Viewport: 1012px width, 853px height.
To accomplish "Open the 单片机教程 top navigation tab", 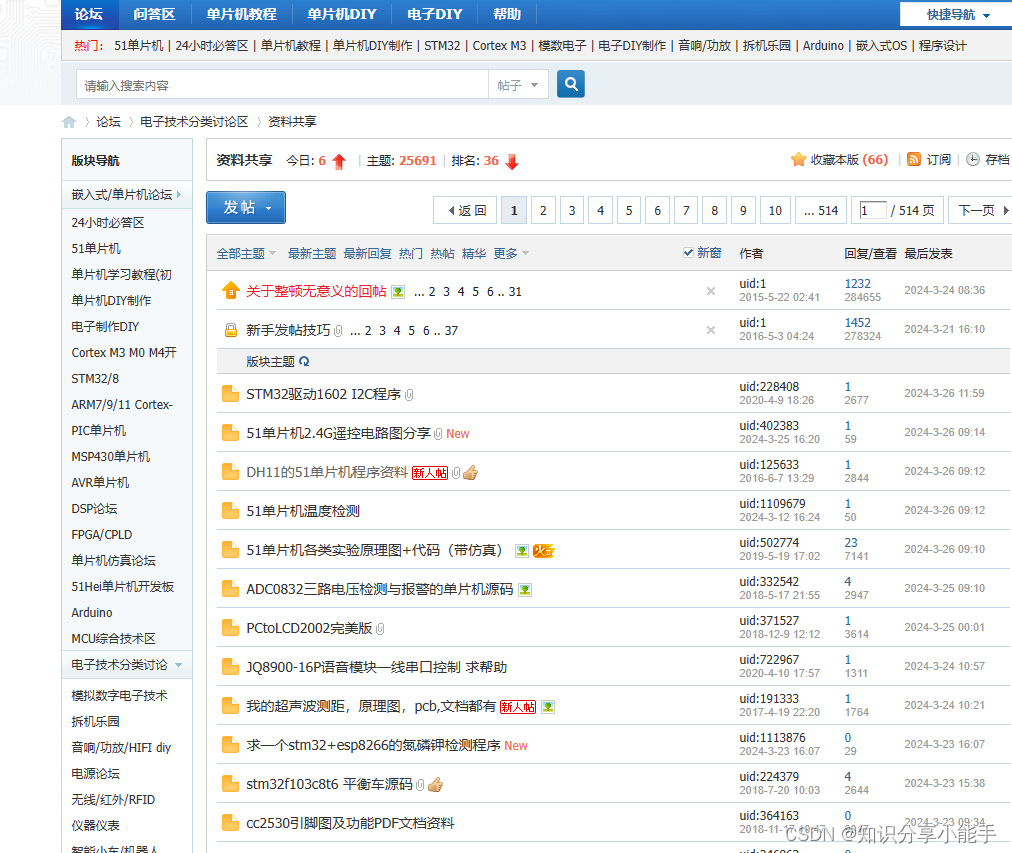I will [241, 14].
